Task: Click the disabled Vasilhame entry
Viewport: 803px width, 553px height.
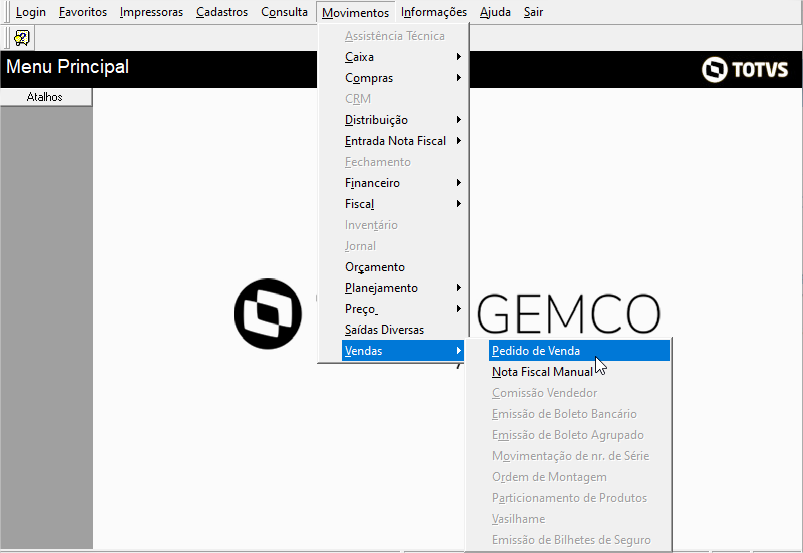Action: (579, 519)
